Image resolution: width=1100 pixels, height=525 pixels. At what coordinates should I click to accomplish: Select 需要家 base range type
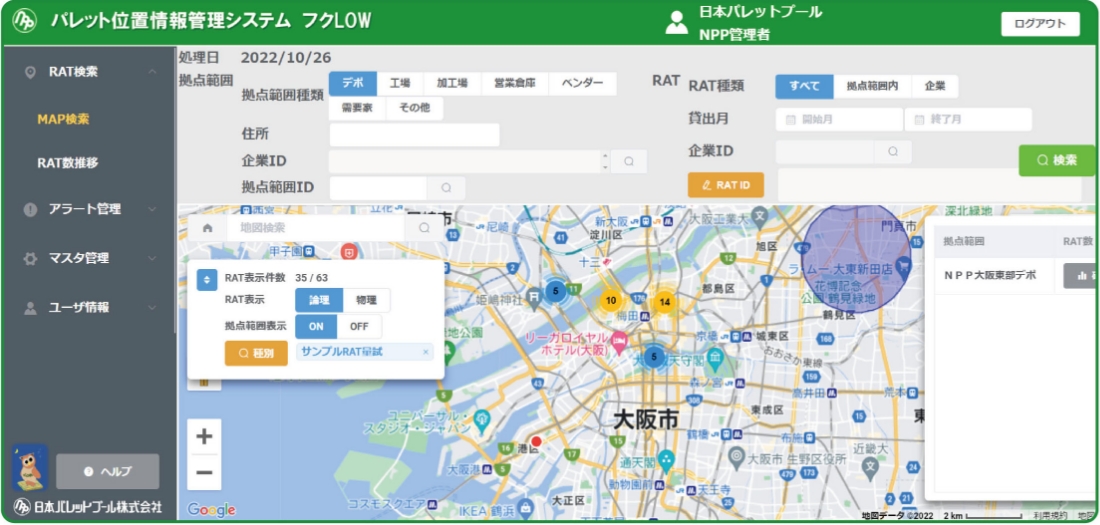(357, 109)
